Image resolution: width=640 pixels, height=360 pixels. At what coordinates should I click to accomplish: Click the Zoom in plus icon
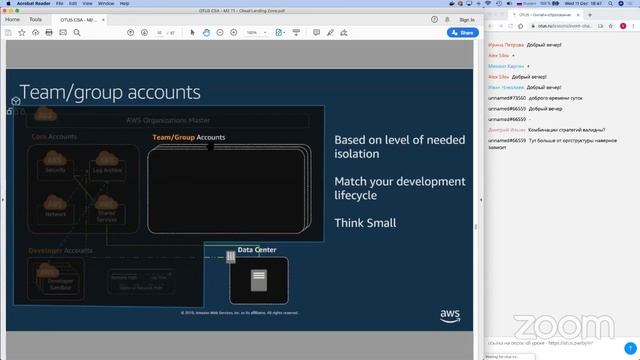pos(234,33)
